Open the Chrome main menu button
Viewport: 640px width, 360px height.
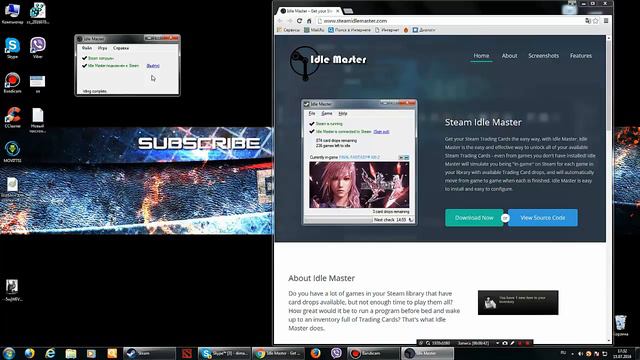pyautogui.click(x=606, y=21)
